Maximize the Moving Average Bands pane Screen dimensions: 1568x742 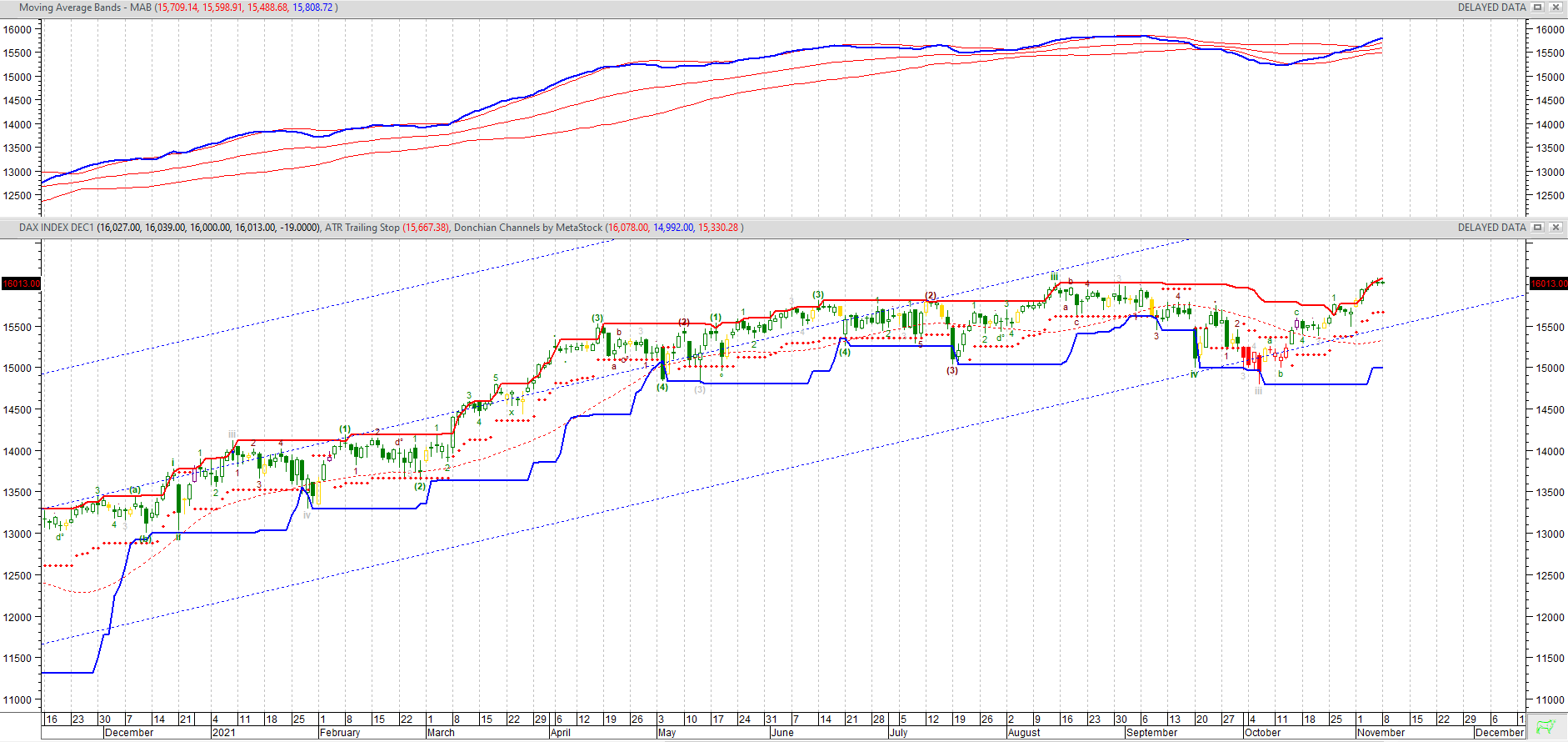click(x=1538, y=8)
